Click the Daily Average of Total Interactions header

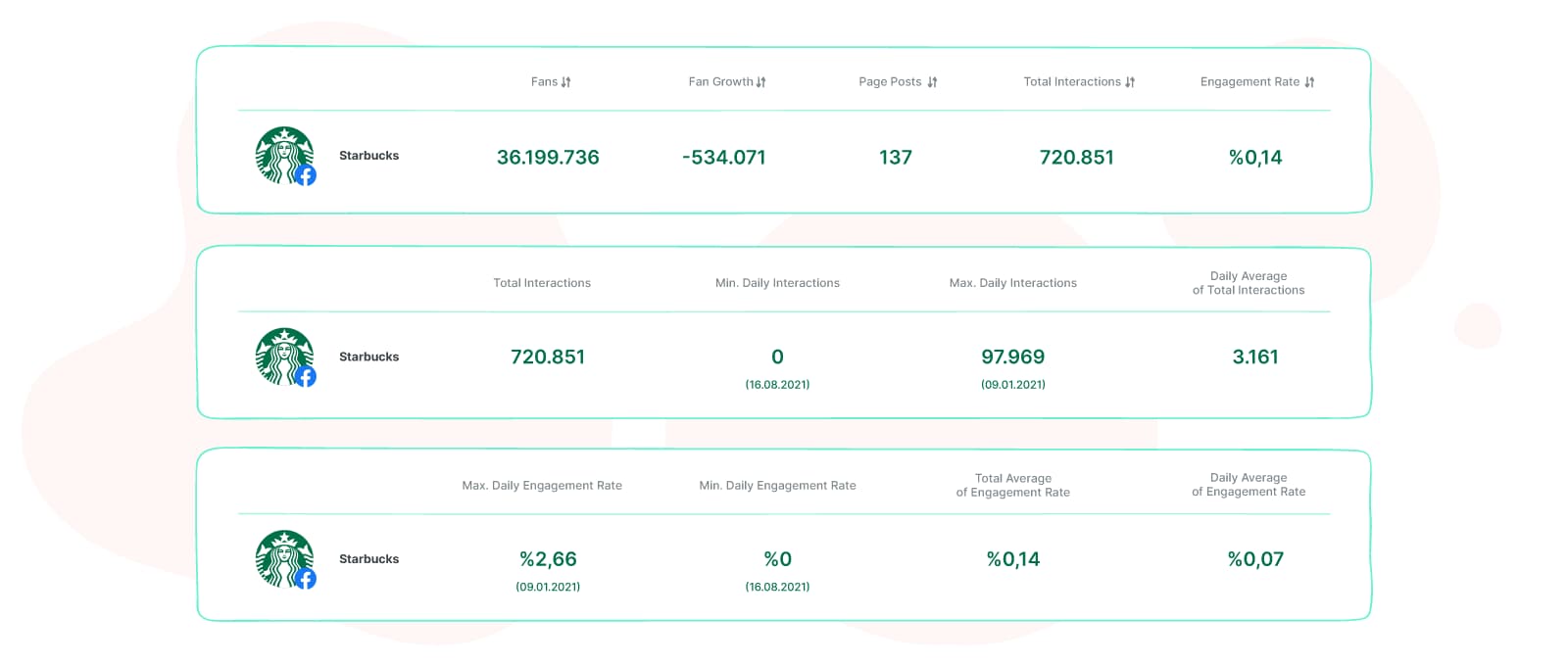tap(1249, 283)
